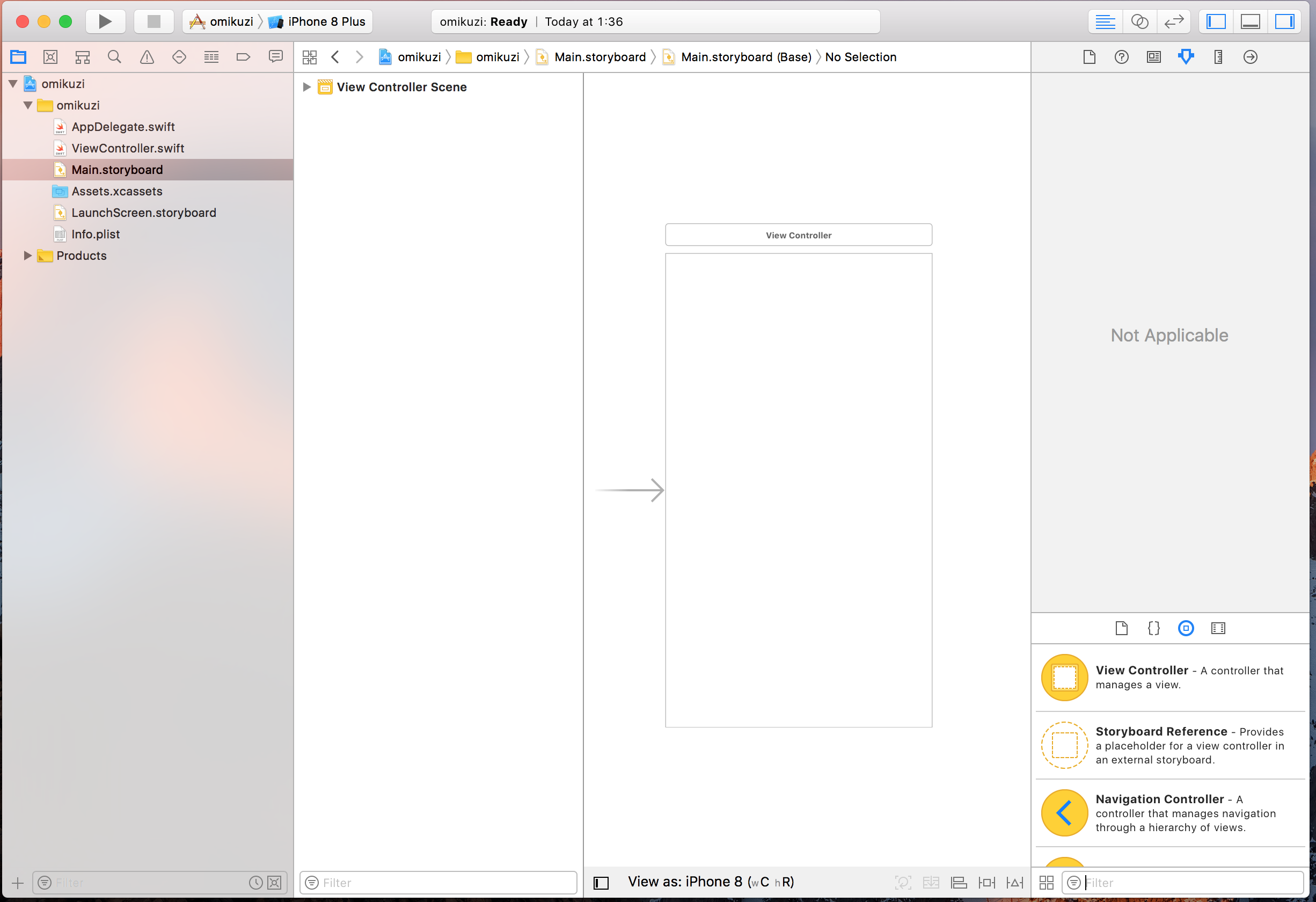Open the iPhone 8 Plus device selector

click(326, 21)
